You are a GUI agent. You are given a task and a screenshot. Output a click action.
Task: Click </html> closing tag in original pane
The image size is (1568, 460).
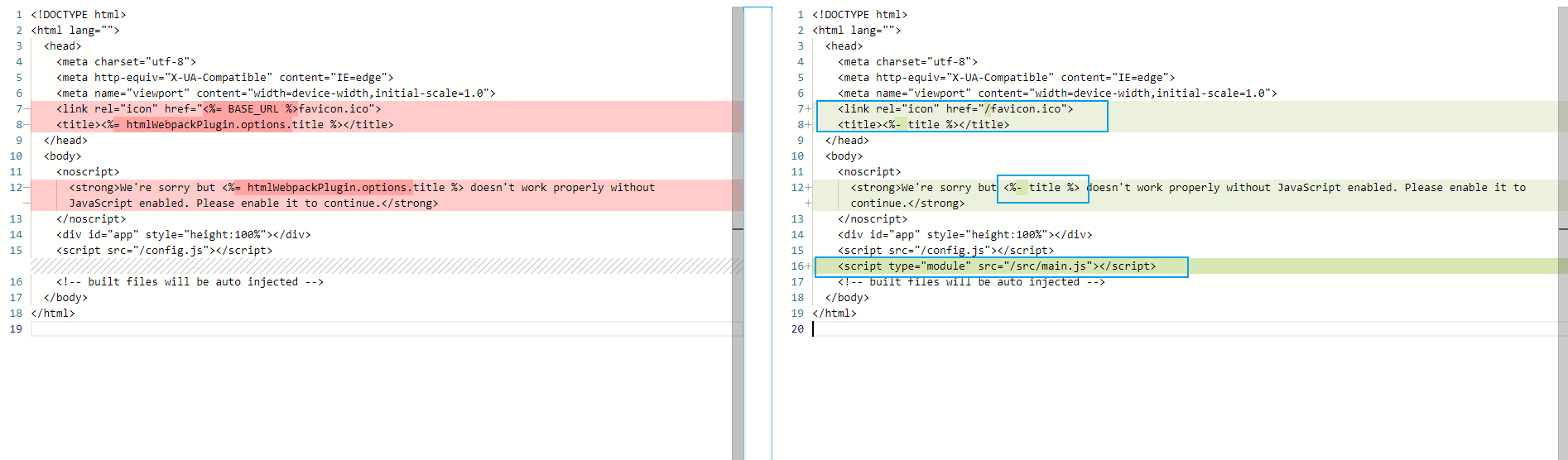click(53, 314)
